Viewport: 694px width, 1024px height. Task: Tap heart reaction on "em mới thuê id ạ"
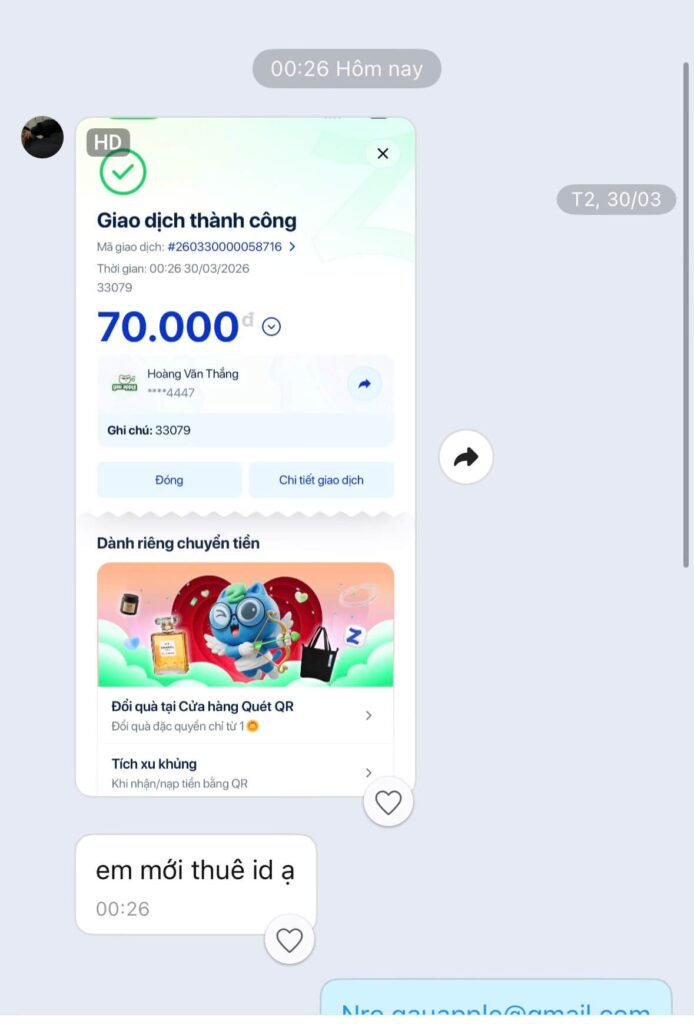pos(289,940)
